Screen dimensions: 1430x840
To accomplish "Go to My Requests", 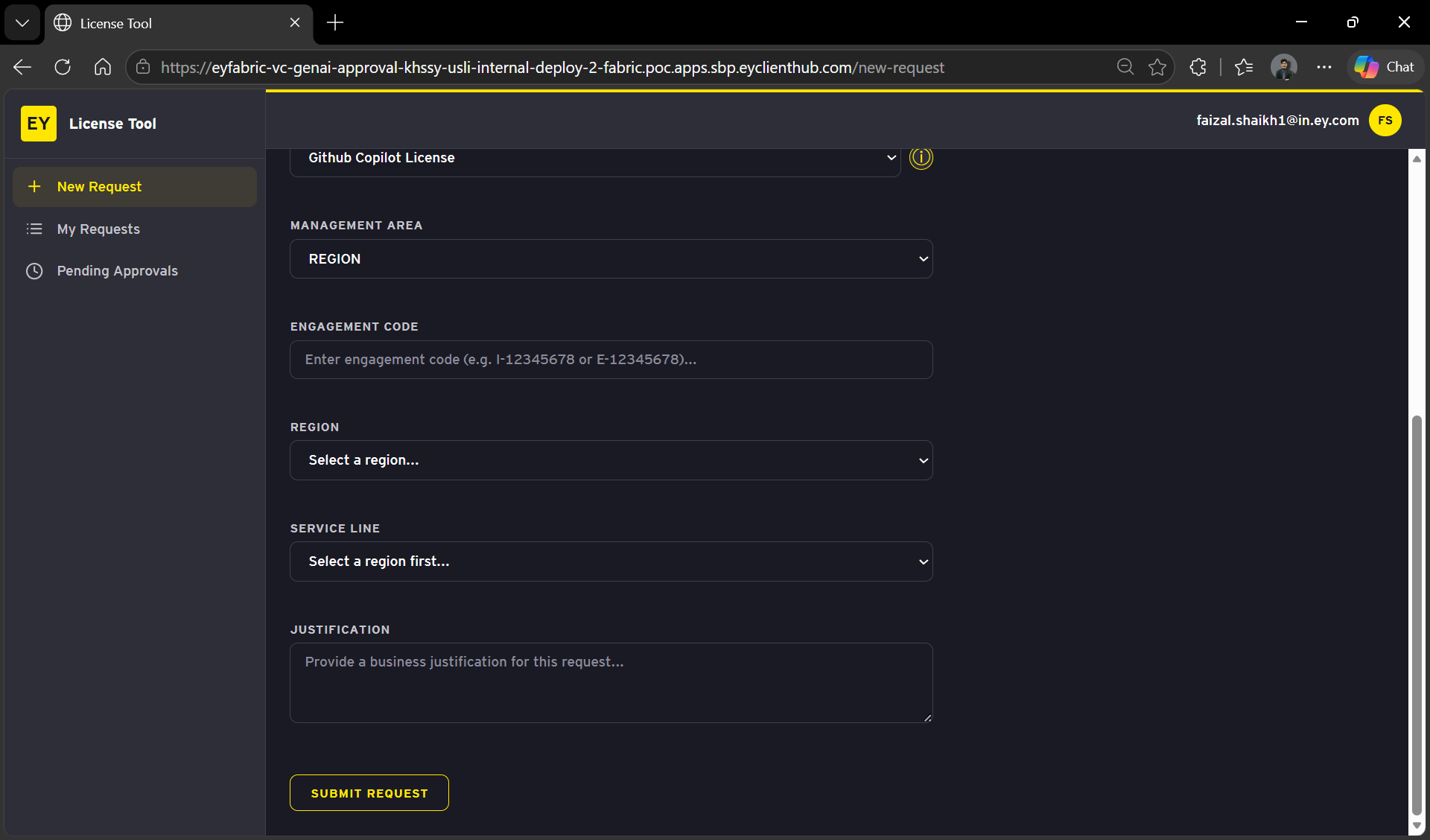I will pos(135,229).
